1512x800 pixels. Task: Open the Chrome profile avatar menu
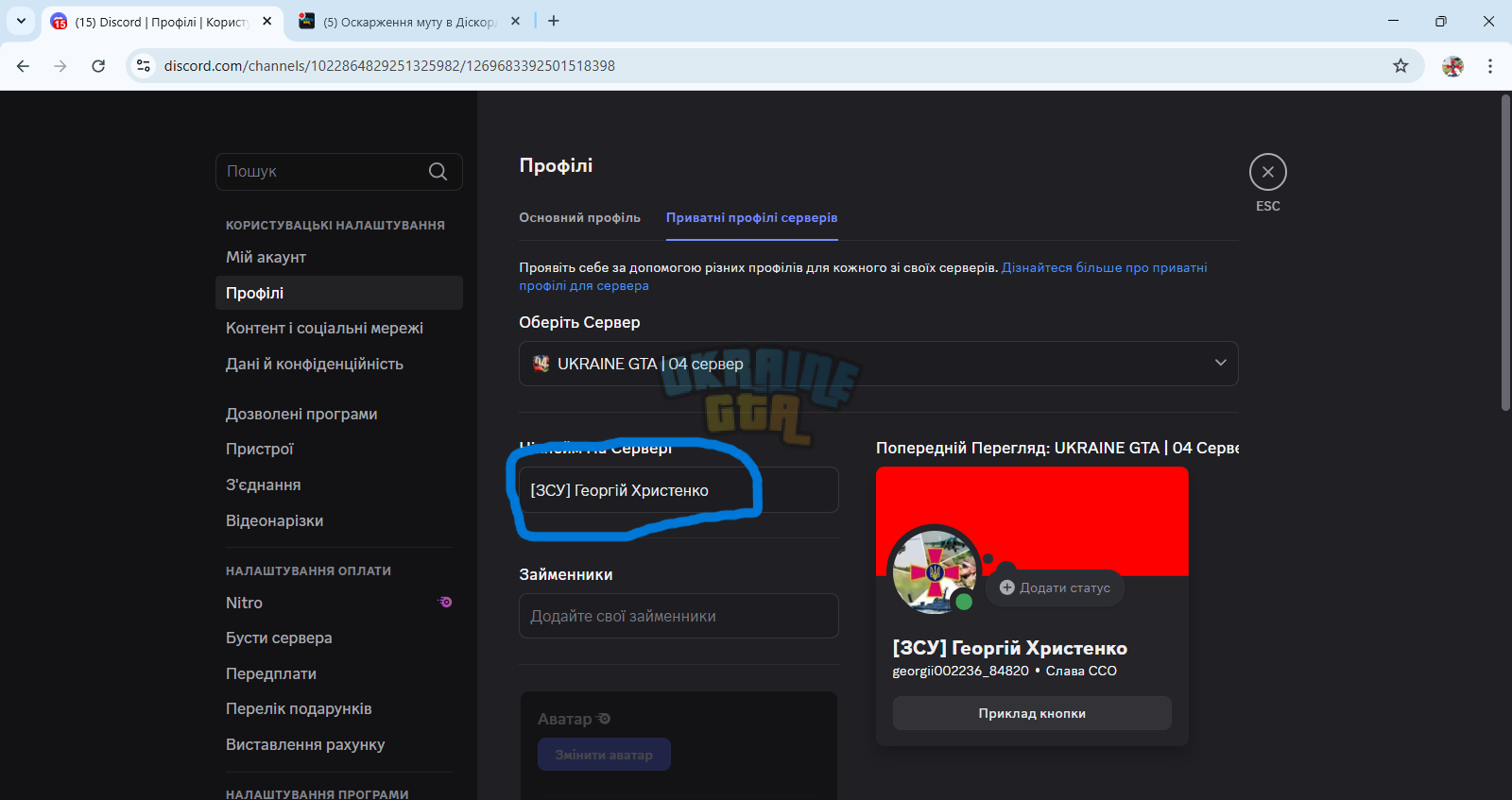[1452, 66]
